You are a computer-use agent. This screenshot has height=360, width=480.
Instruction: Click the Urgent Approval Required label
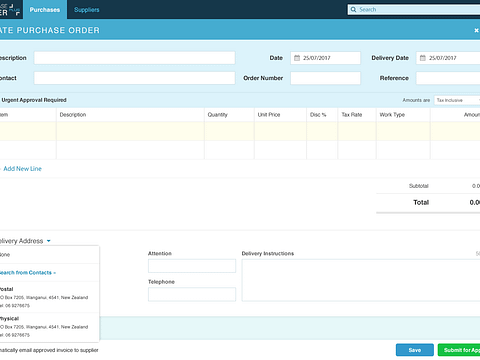click(34, 100)
